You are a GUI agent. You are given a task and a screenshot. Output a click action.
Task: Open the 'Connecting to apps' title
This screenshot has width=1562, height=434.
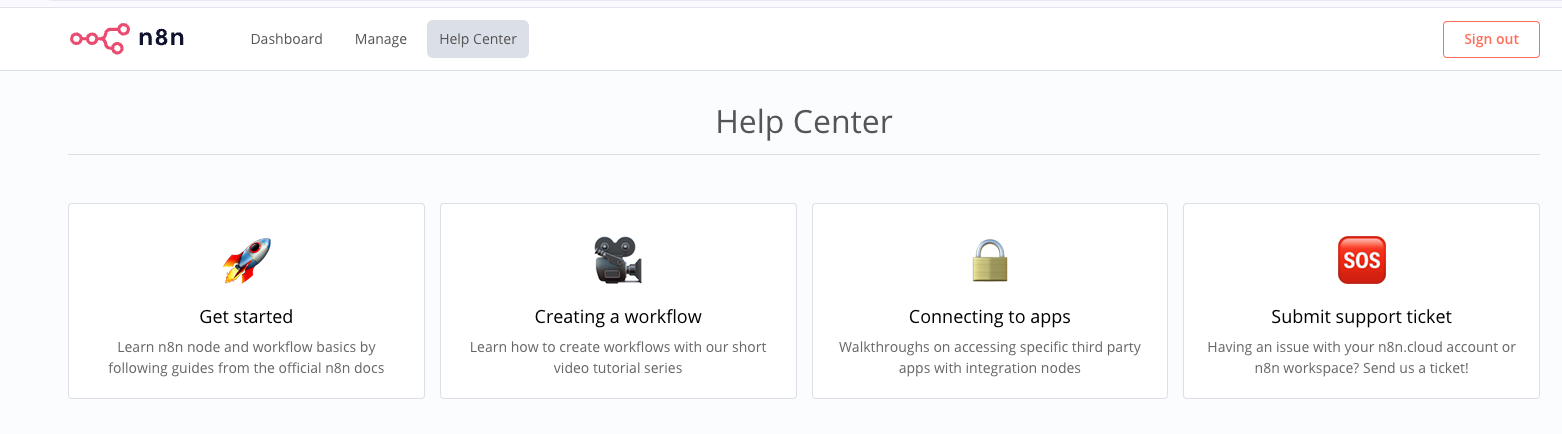point(990,317)
